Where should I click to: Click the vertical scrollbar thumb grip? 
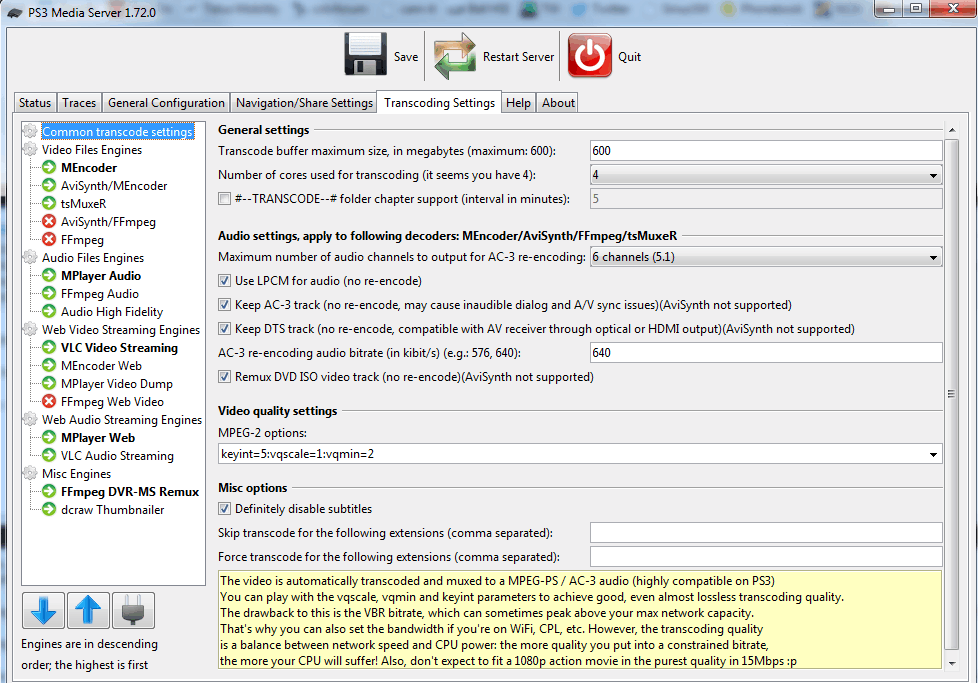(952, 394)
